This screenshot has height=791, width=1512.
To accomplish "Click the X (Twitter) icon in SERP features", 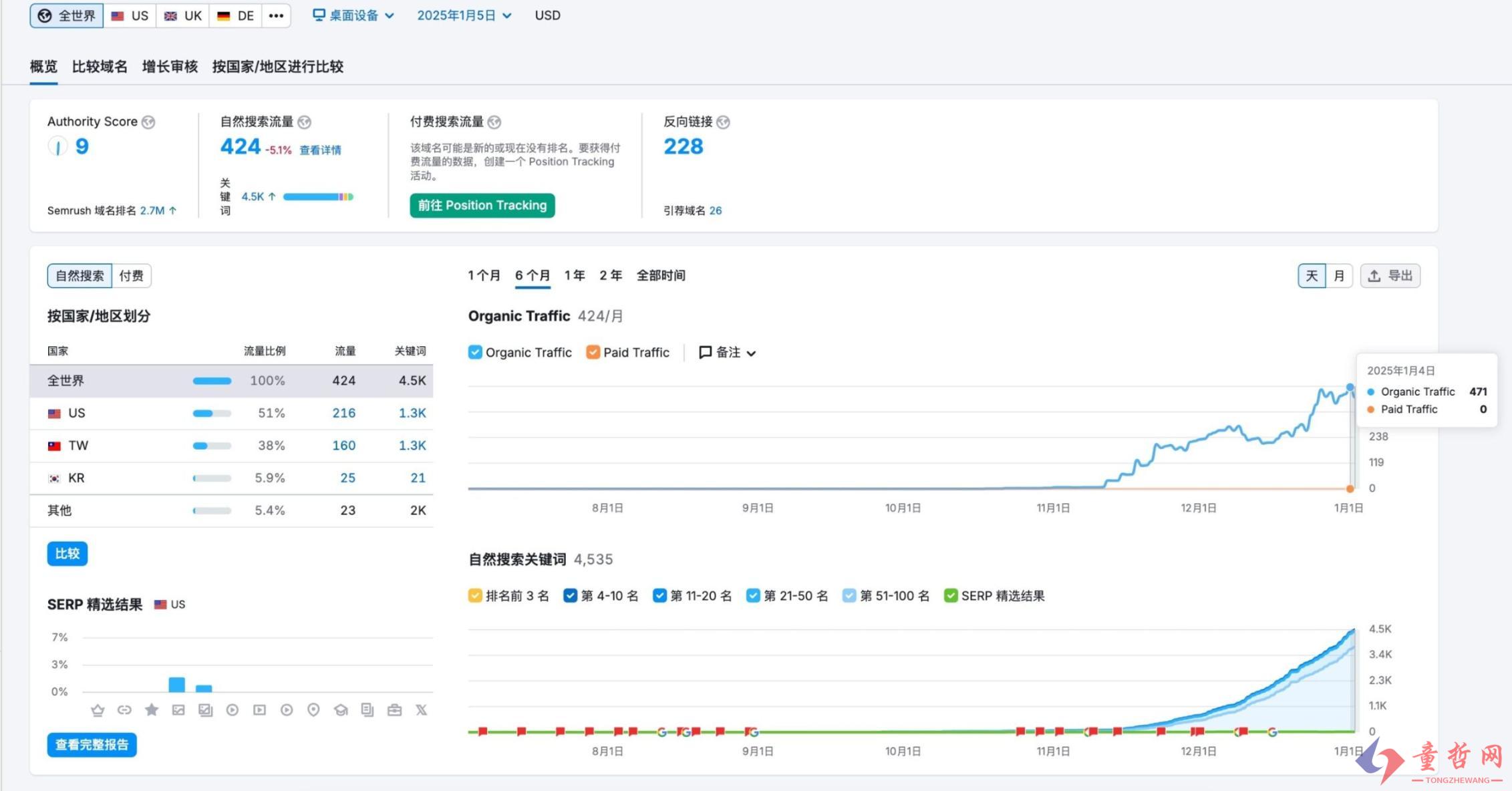I will [x=421, y=710].
